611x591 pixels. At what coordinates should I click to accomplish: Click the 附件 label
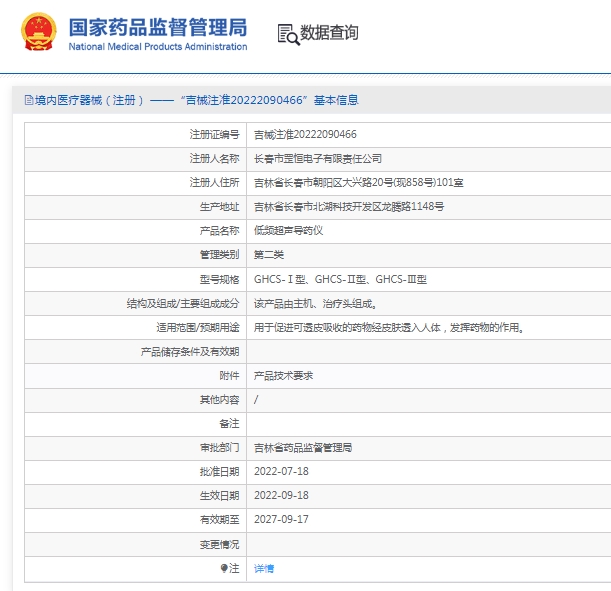point(229,376)
